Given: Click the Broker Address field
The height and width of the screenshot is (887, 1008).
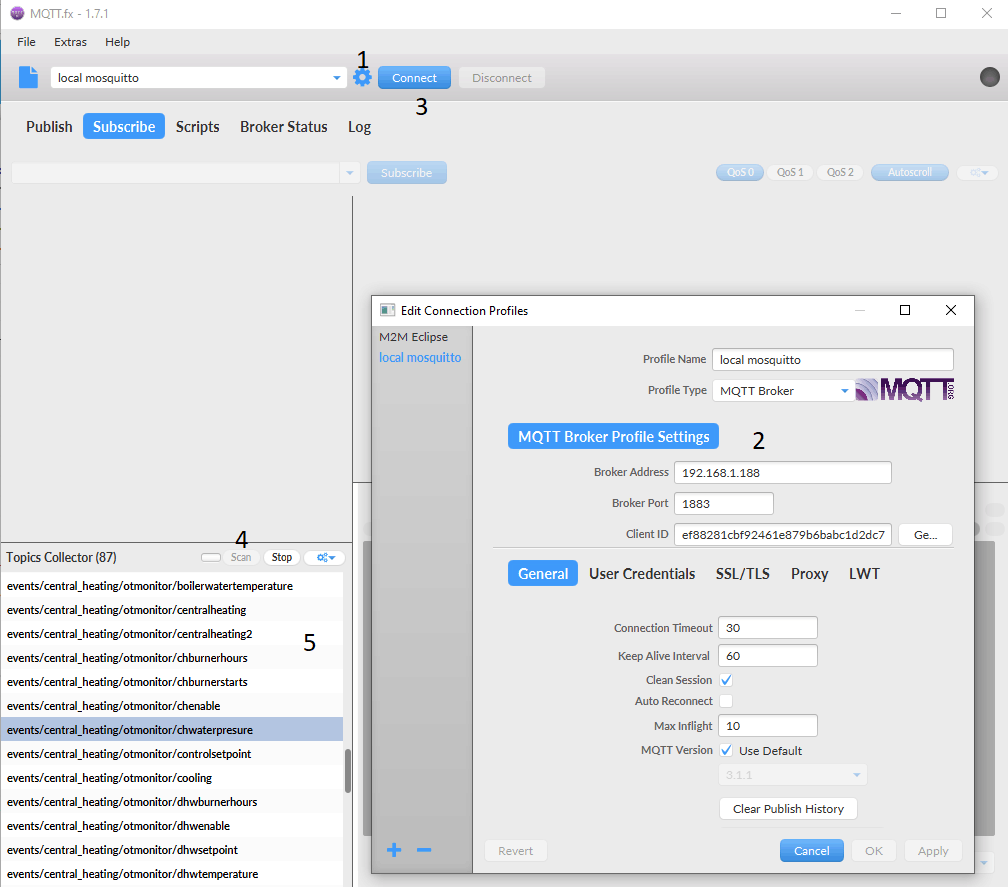Looking at the screenshot, I should [782, 472].
